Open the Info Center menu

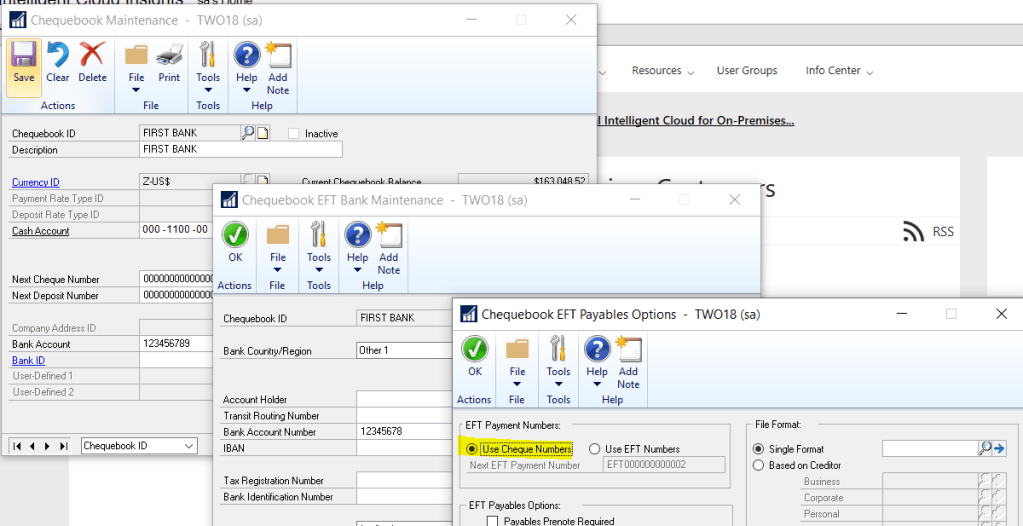coord(839,71)
